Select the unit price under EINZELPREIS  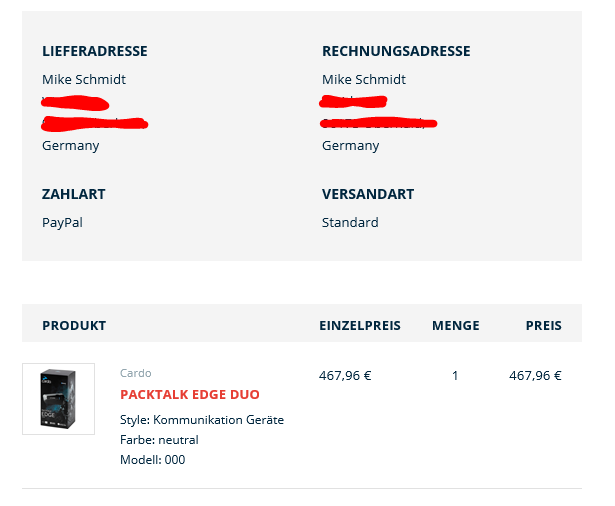[345, 376]
